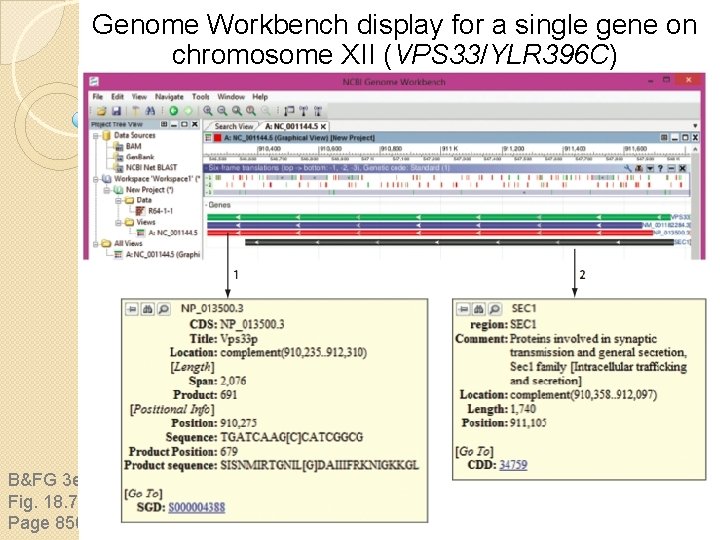Viewport: 720px width, 540px height.
Task: Select the black SEC1 region bar
Action: click(x=460, y=242)
